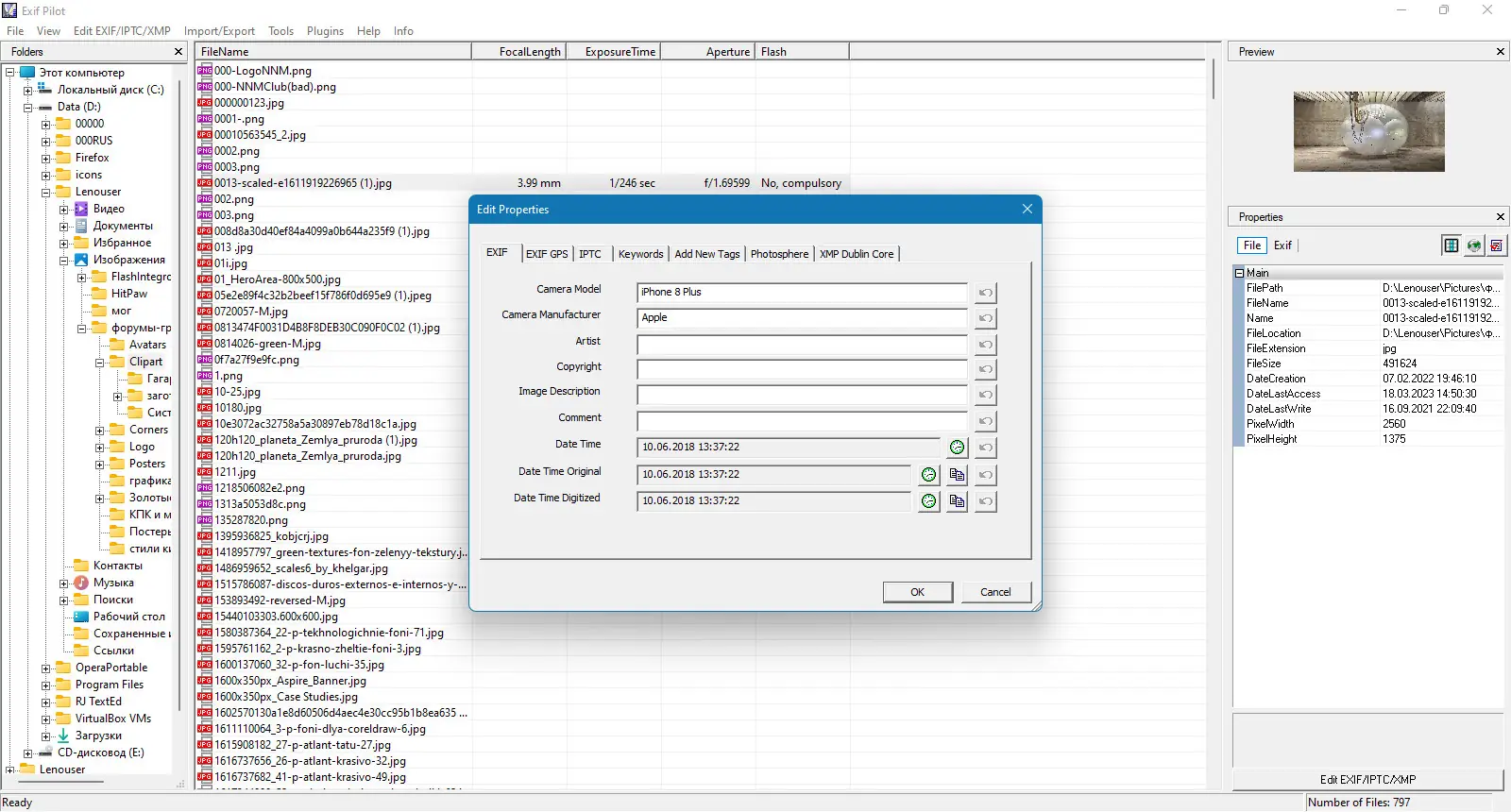This screenshot has width=1511, height=812.
Task: Select the Posters folder in the tree
Action: tap(146, 465)
